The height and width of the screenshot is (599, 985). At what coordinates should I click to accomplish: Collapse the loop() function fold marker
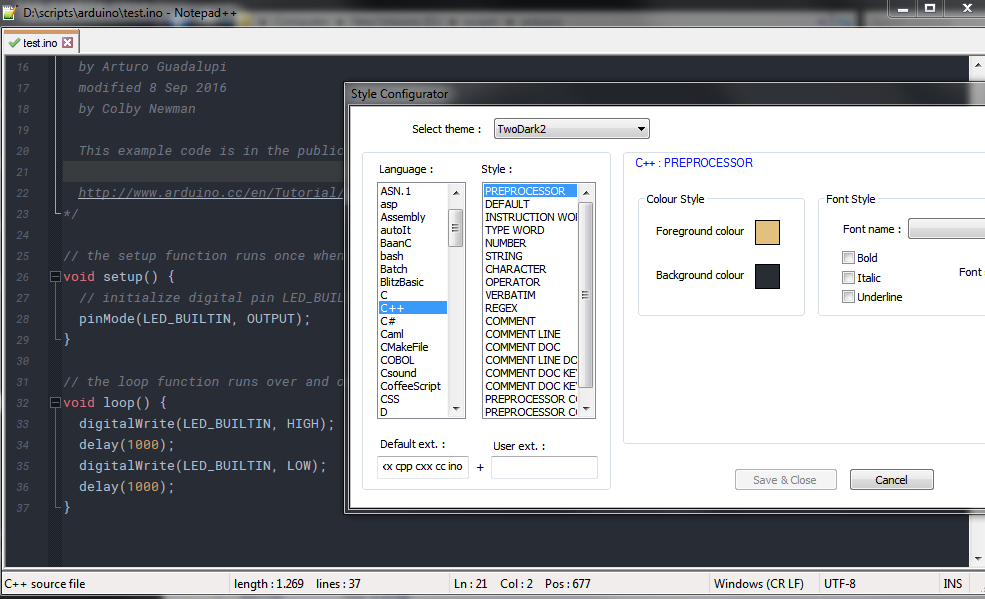click(55, 402)
